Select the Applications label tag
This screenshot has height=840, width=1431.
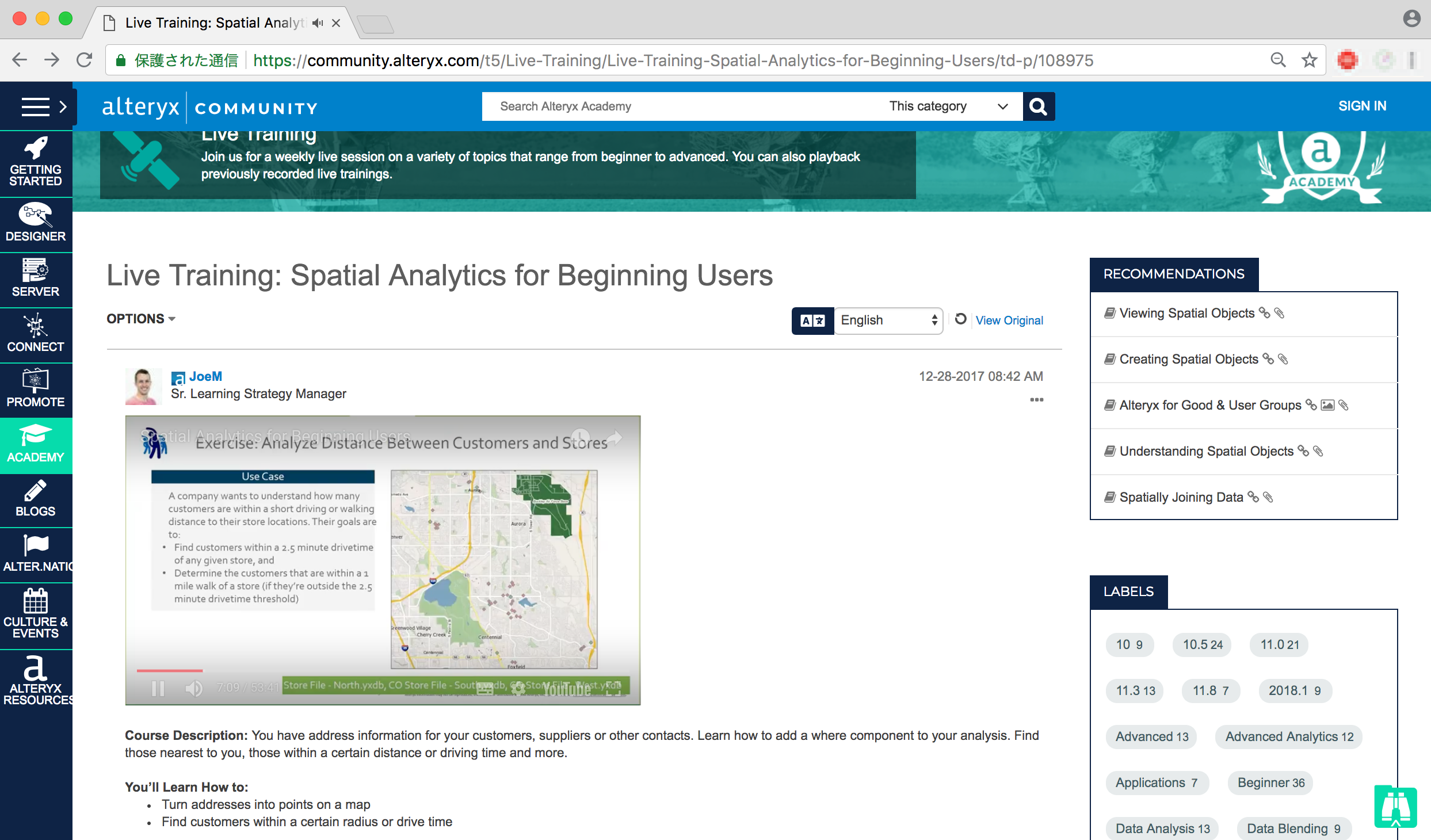(x=1157, y=783)
